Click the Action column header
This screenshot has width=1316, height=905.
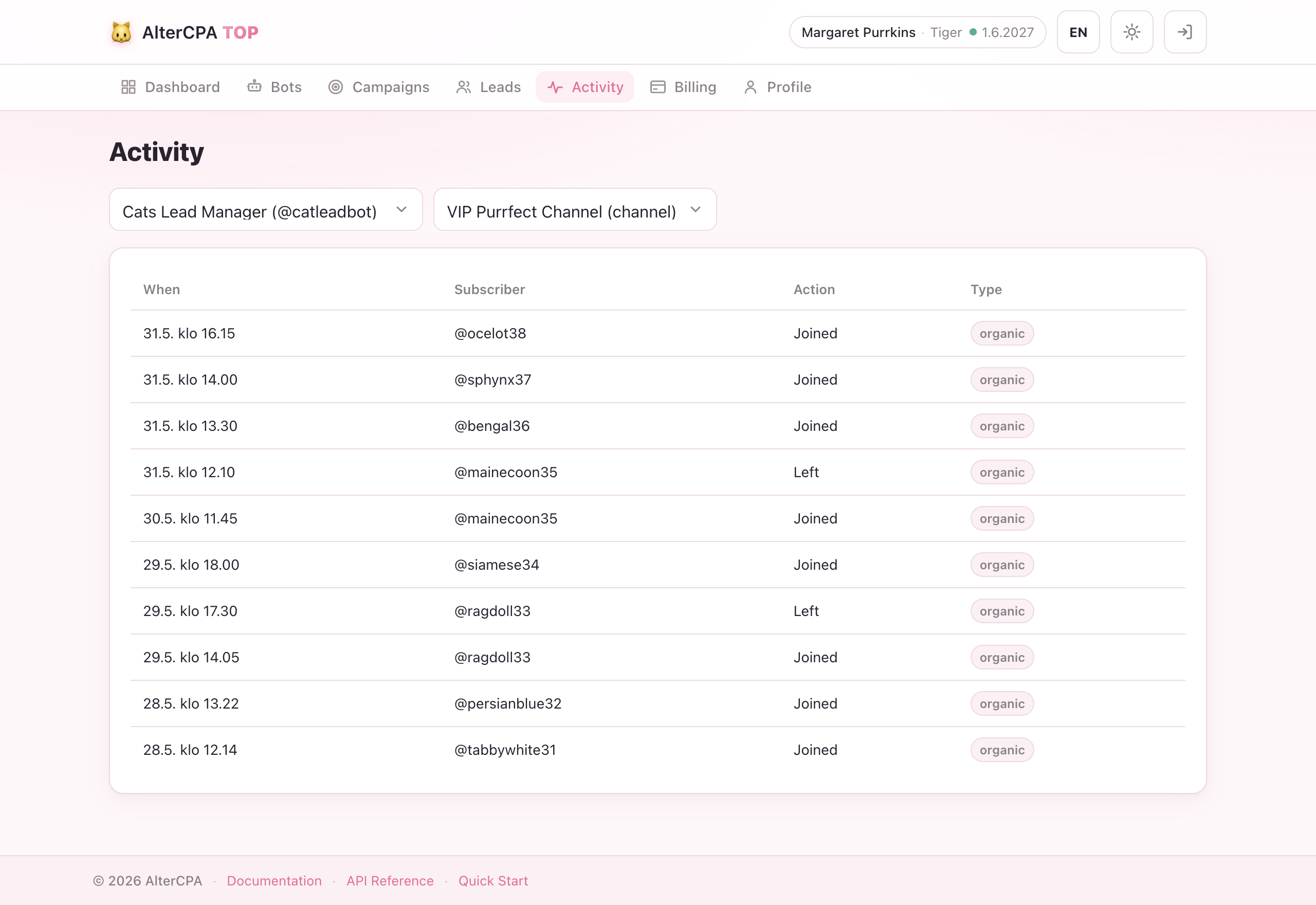point(814,289)
